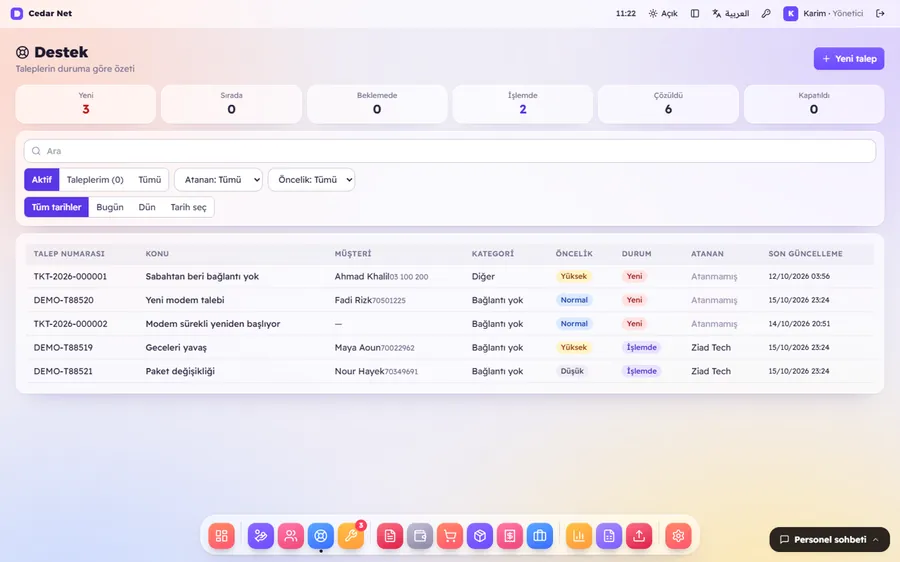The image size is (900, 562).
Task: Toggle the sidebar layout icon in the top bar
Action: (x=695, y=13)
